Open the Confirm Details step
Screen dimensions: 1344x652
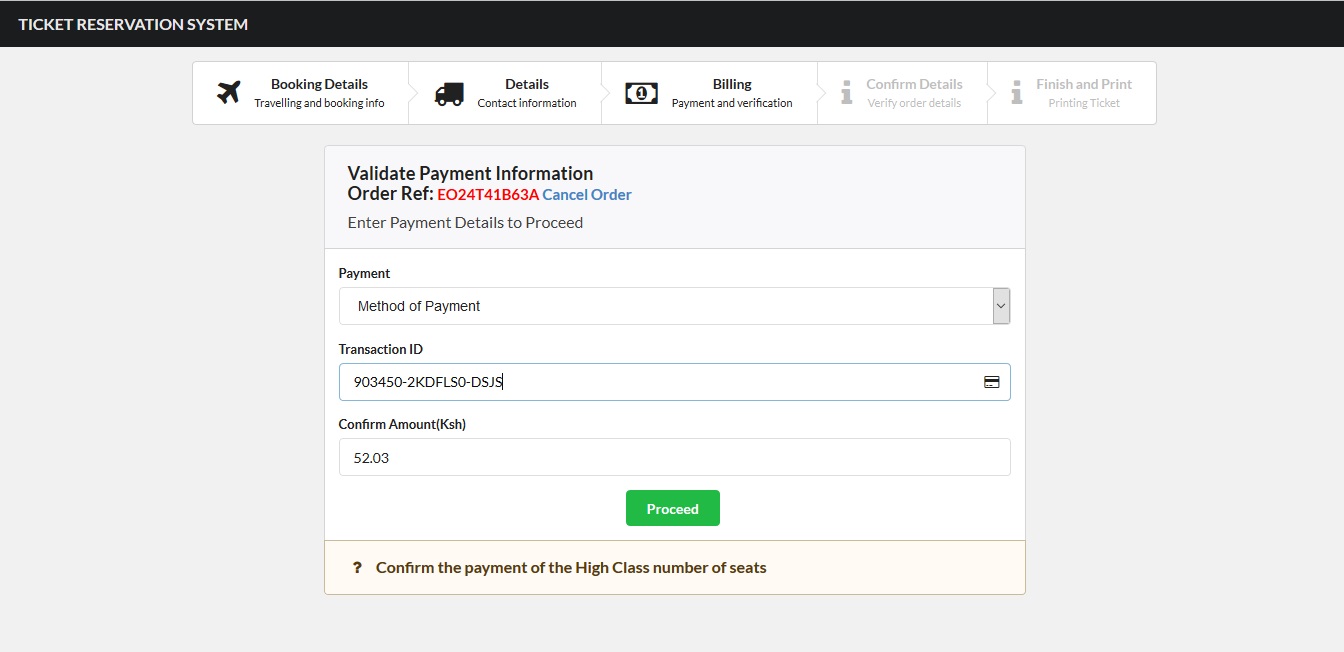pos(914,85)
